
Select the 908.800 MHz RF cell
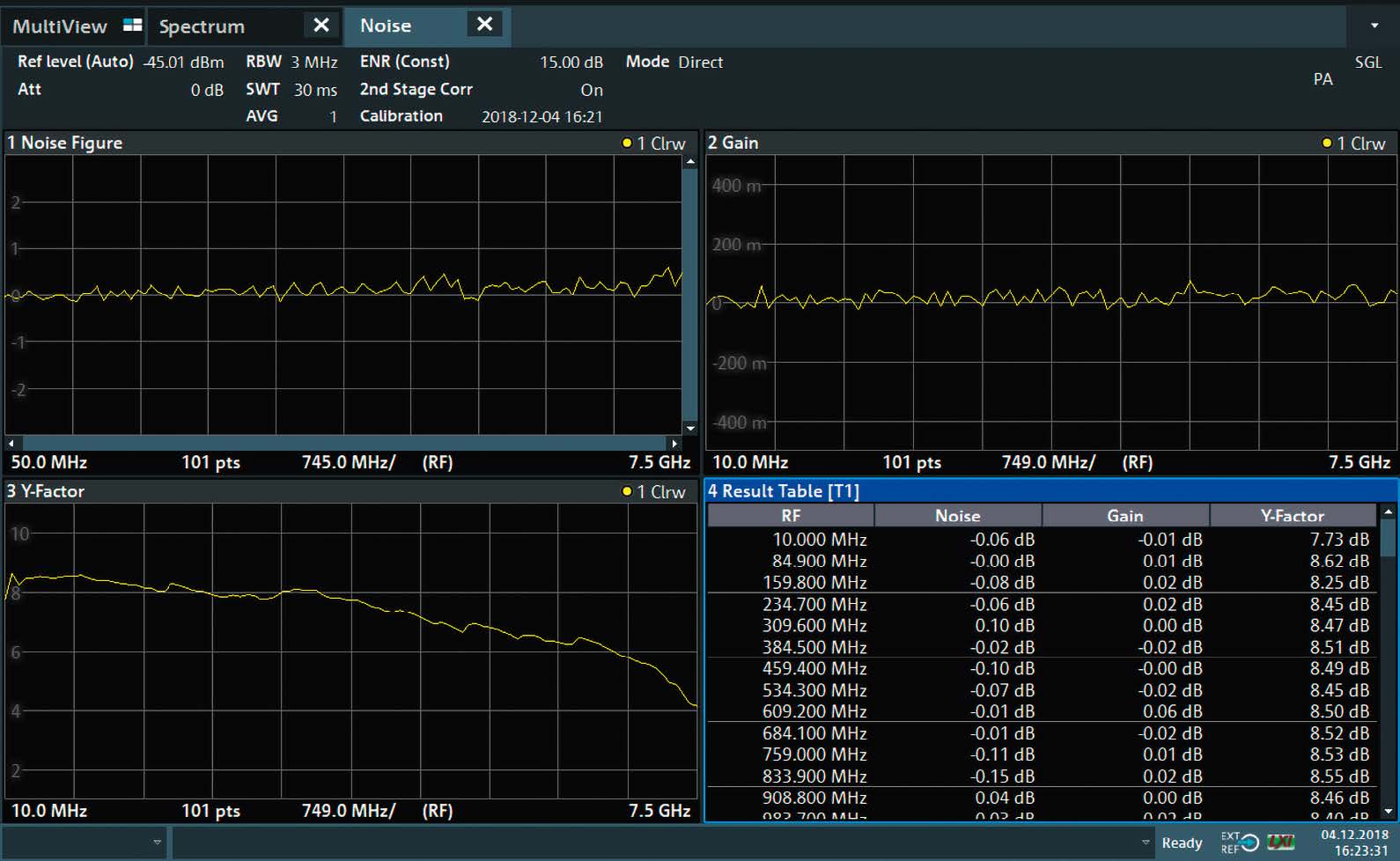pos(814,798)
